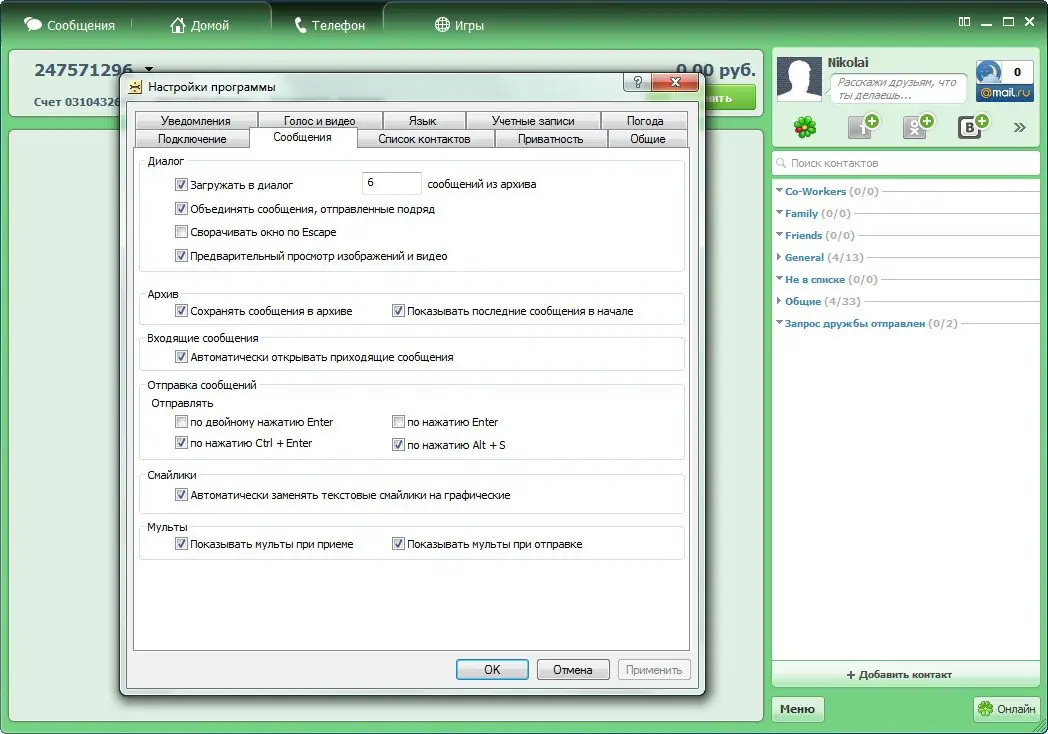Click the Отмена button
The width and height of the screenshot is (1048, 734).
[x=573, y=669]
